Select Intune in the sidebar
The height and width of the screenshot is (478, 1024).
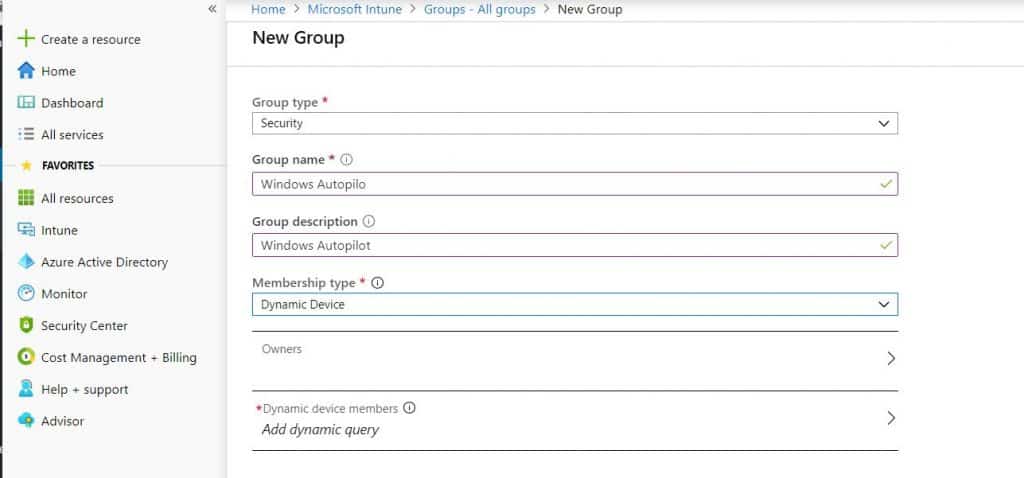coord(59,231)
